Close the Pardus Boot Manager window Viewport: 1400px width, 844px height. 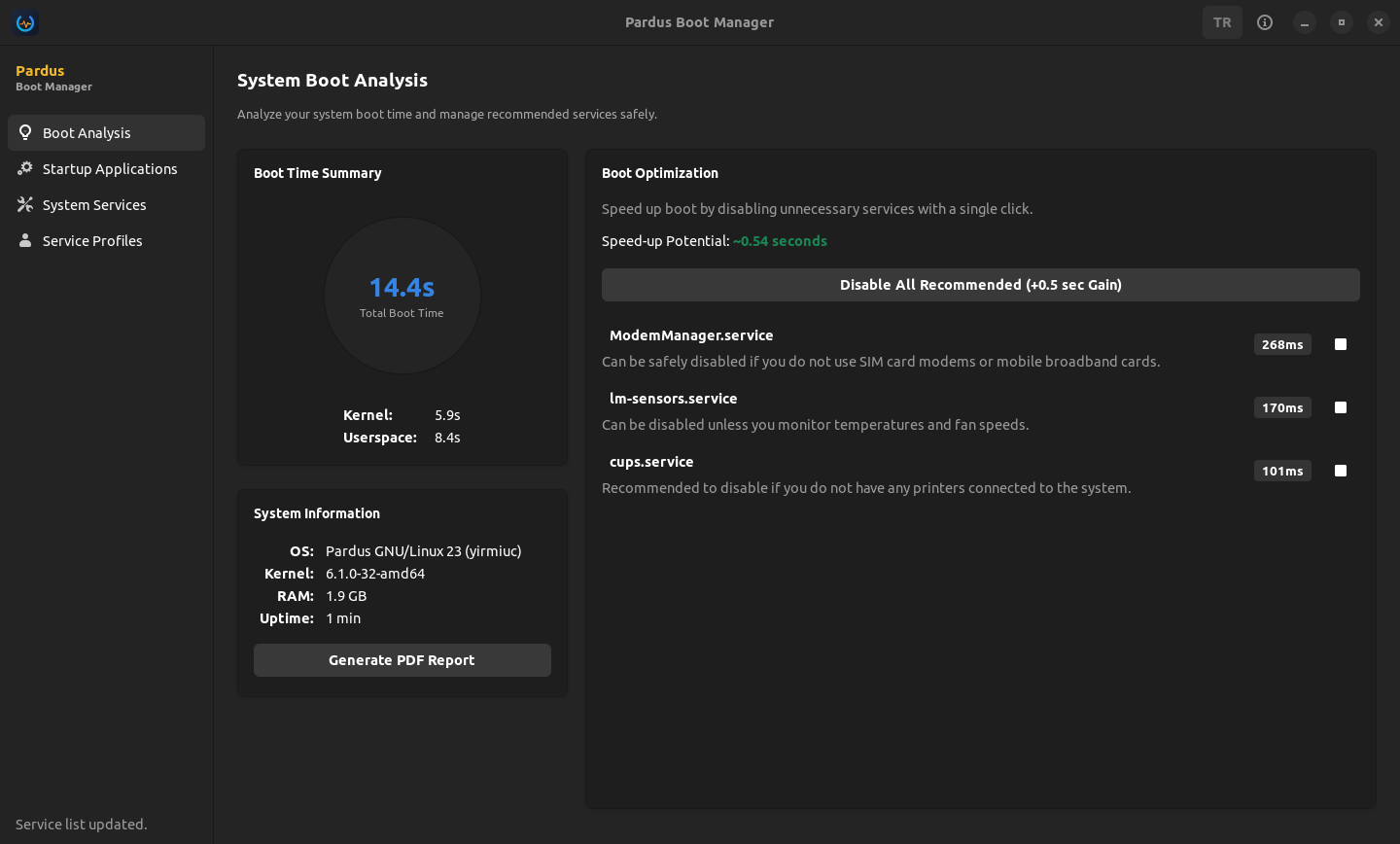(1379, 22)
